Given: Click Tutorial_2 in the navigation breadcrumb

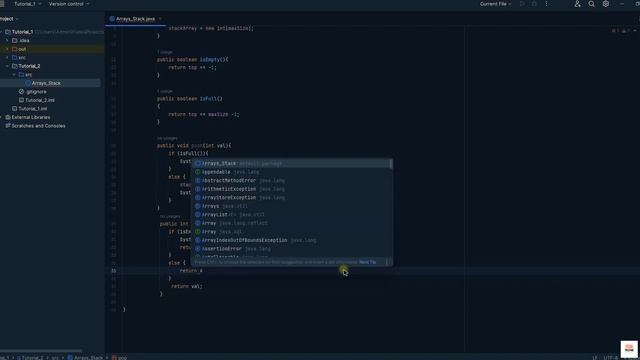Looking at the screenshot, I should 29,358.
